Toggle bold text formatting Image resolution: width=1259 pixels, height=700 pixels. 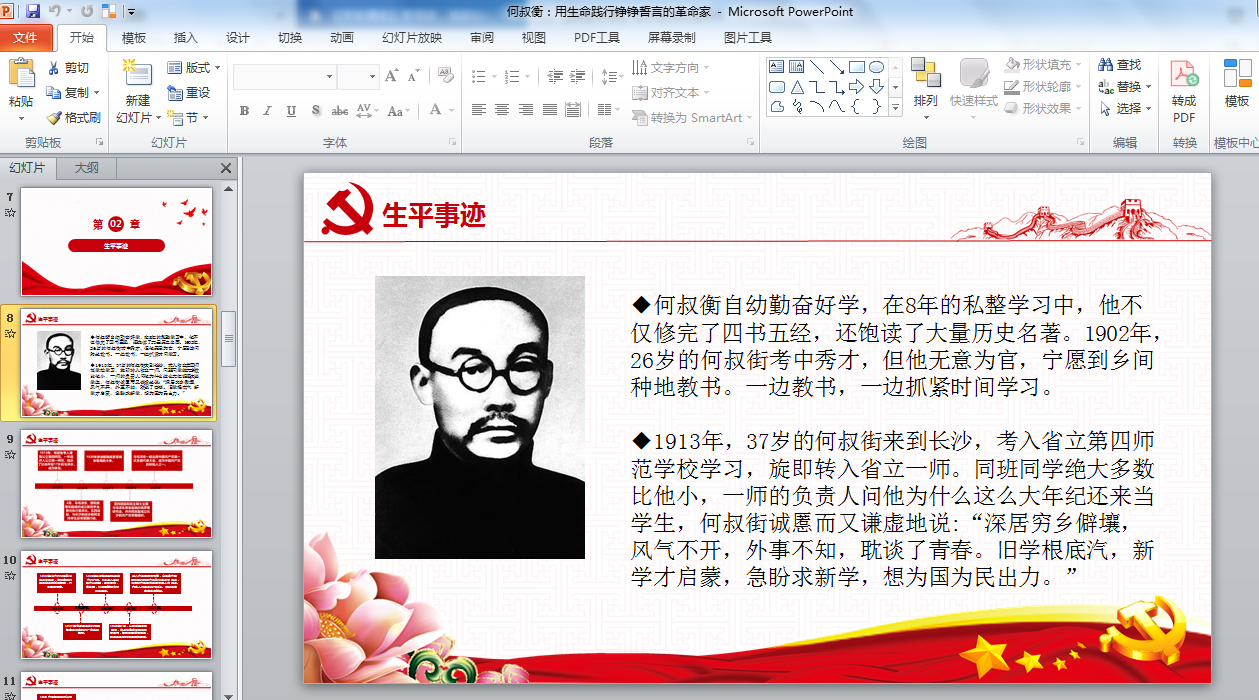(244, 110)
